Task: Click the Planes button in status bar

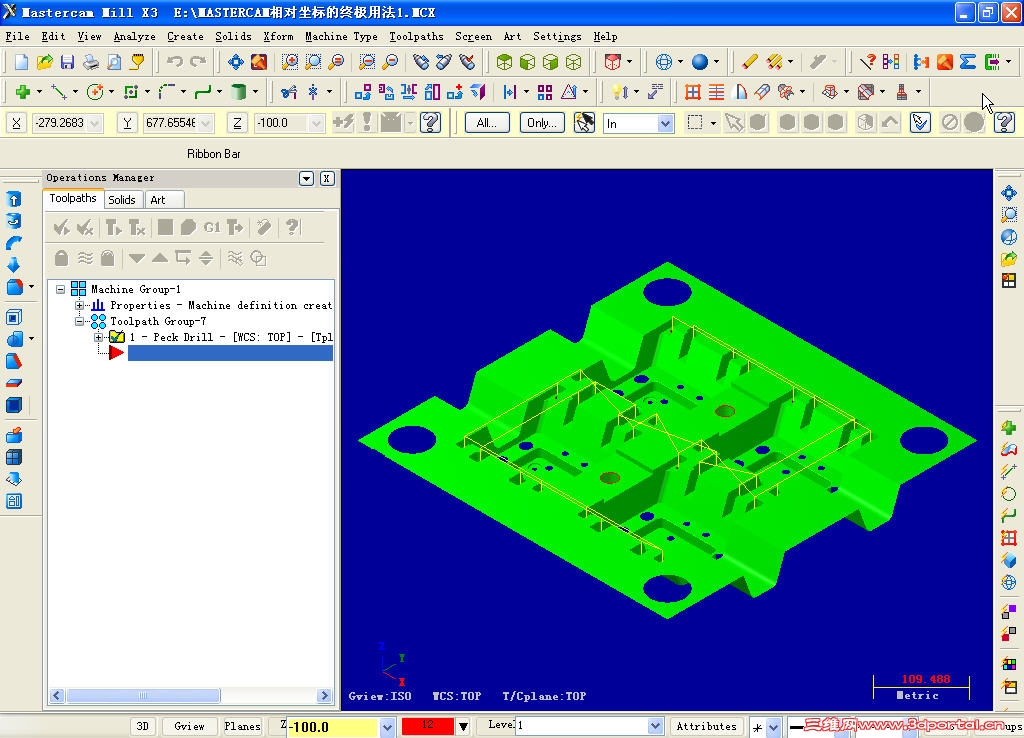Action: pos(242,726)
